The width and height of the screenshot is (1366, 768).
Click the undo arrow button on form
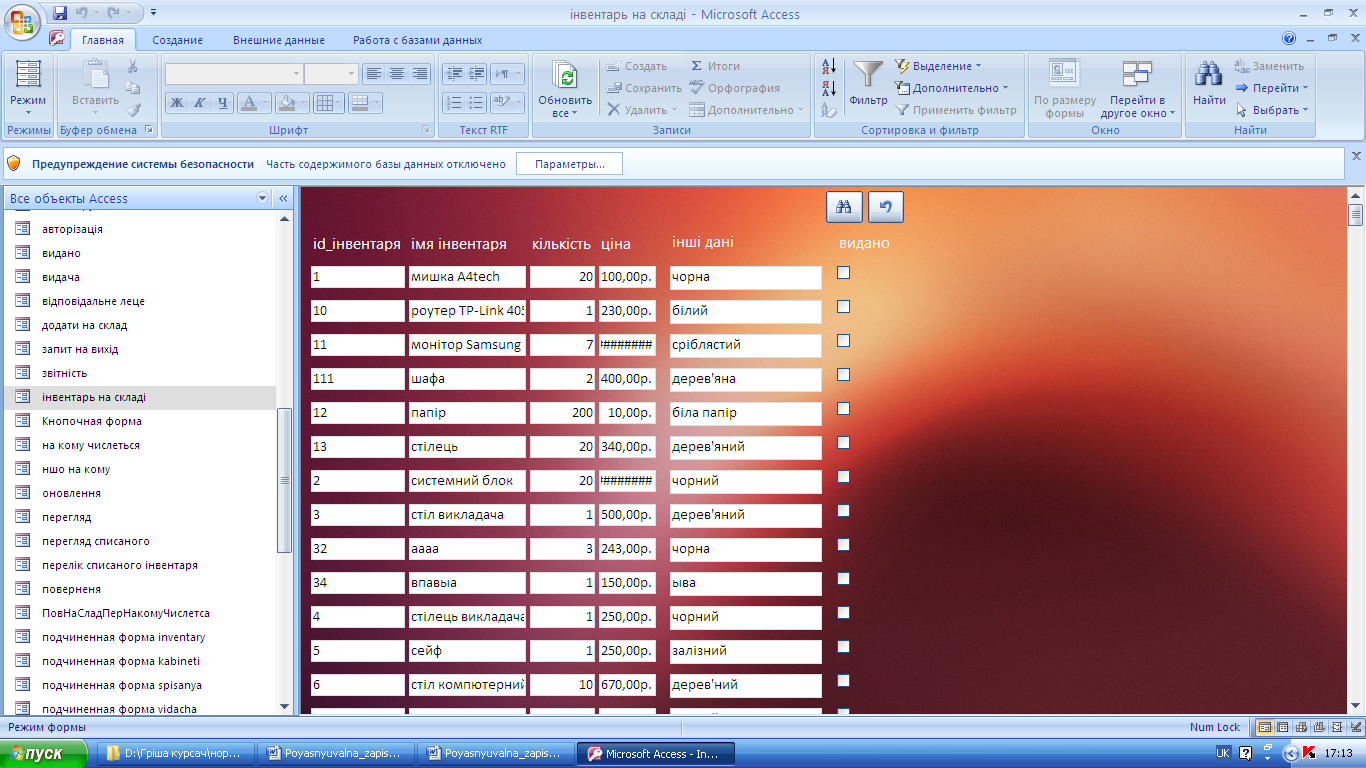[885, 207]
